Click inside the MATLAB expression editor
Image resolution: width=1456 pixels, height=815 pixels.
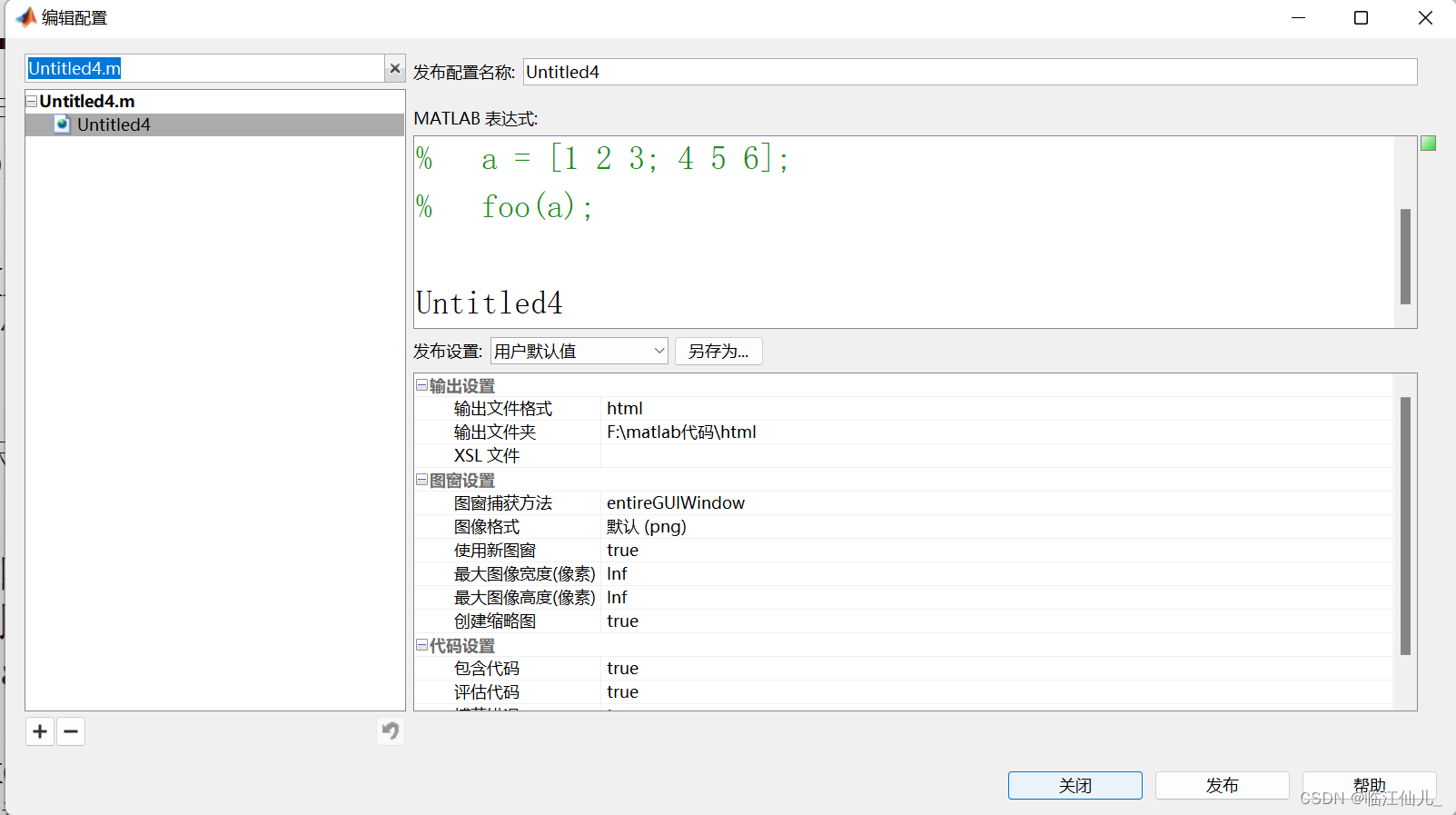point(904,233)
